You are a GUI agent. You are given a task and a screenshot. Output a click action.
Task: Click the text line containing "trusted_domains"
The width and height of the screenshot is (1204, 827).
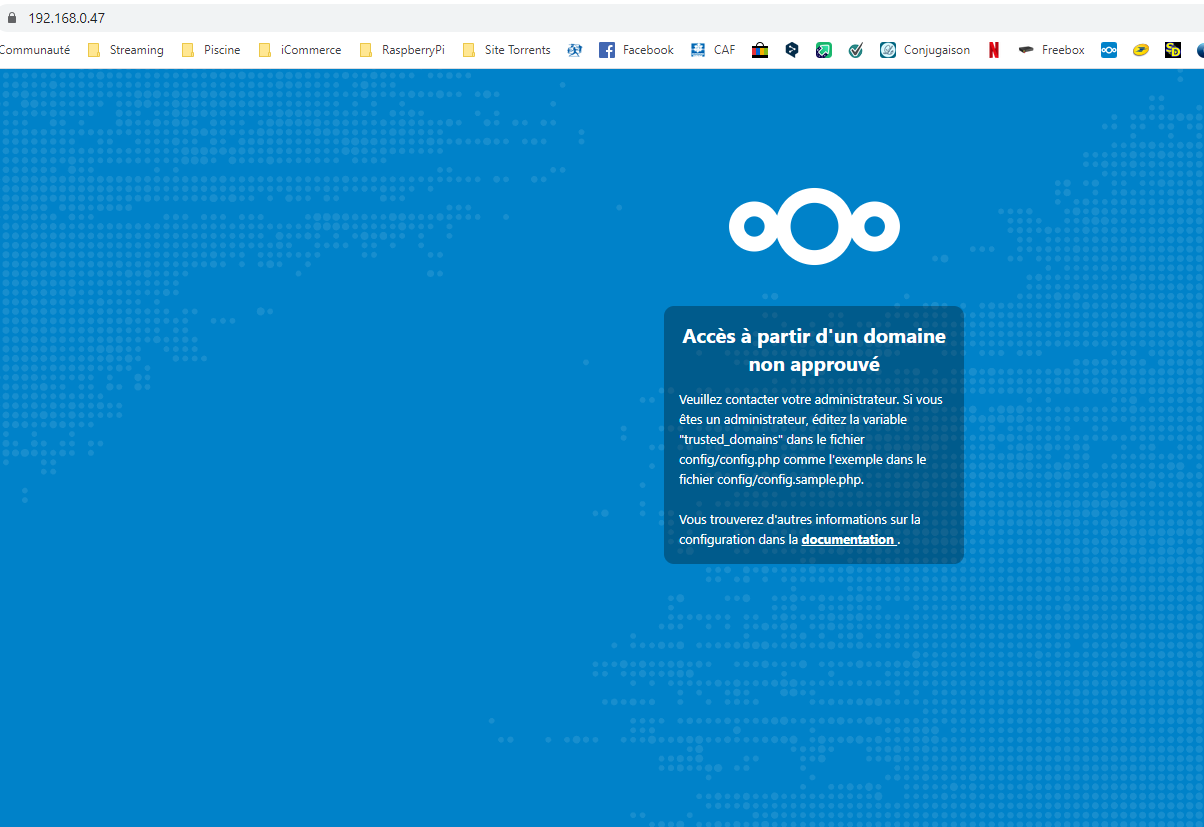(x=772, y=439)
